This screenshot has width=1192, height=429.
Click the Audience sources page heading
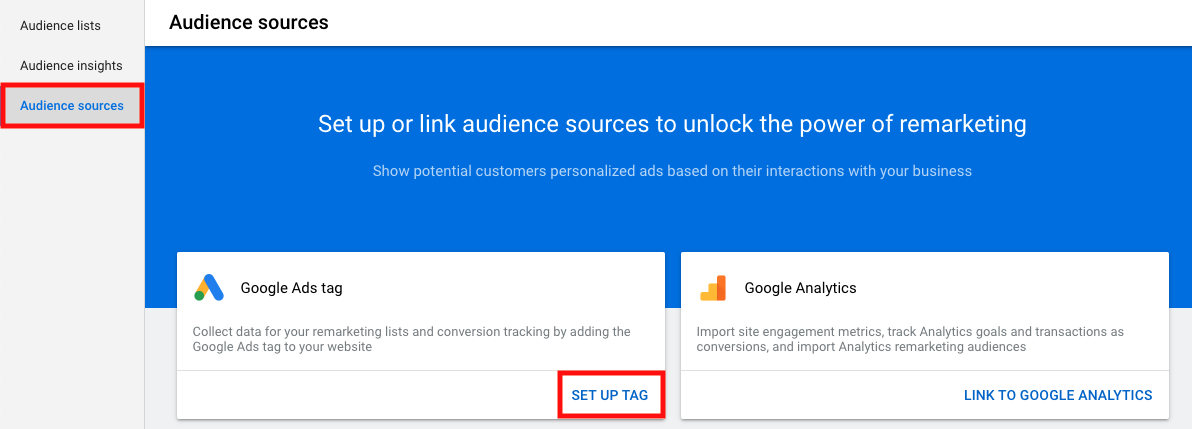[x=249, y=23]
